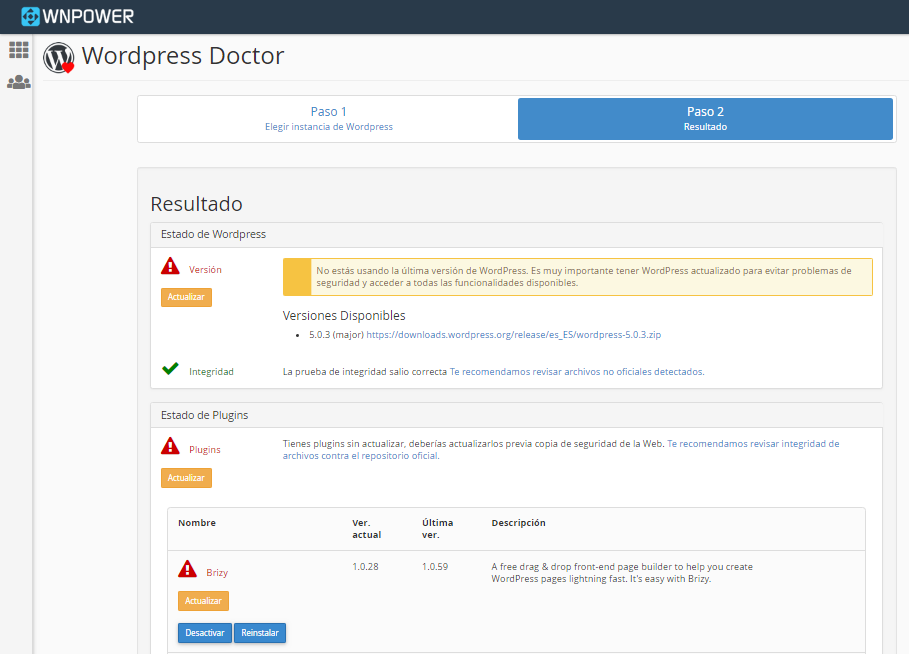Screen dimensions: 909x654
Task: Click Desactivar button for Brizy
Action: pos(205,633)
